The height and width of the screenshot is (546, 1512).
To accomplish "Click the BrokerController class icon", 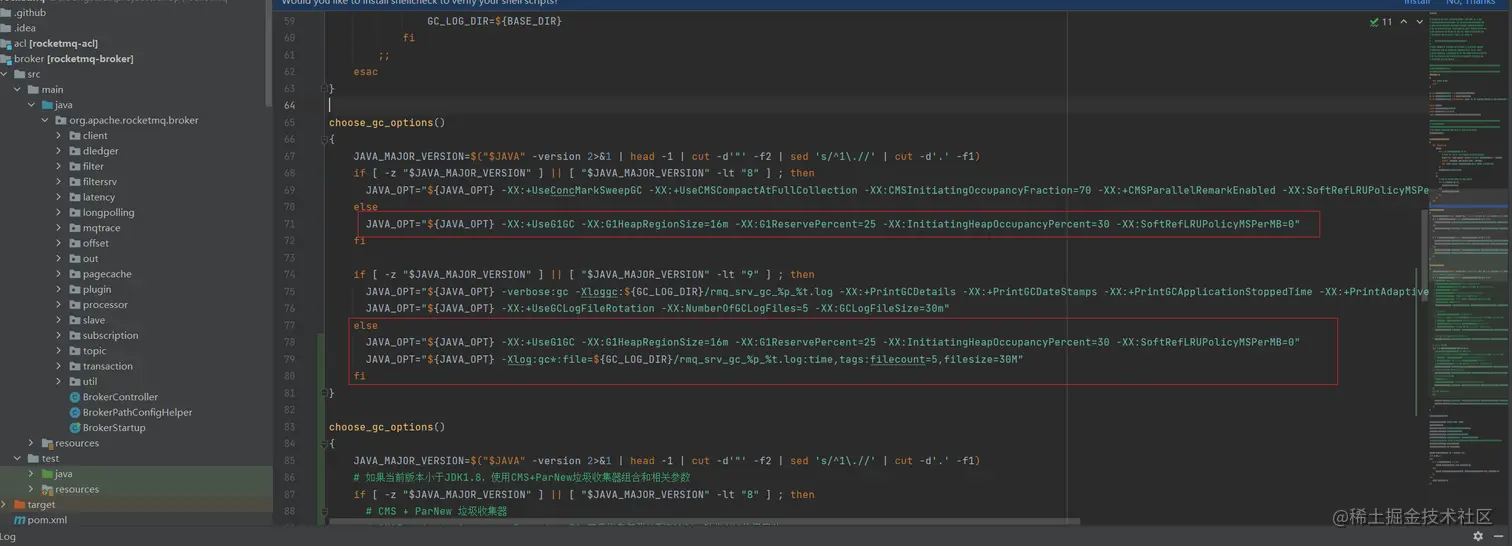I will 74,397.
